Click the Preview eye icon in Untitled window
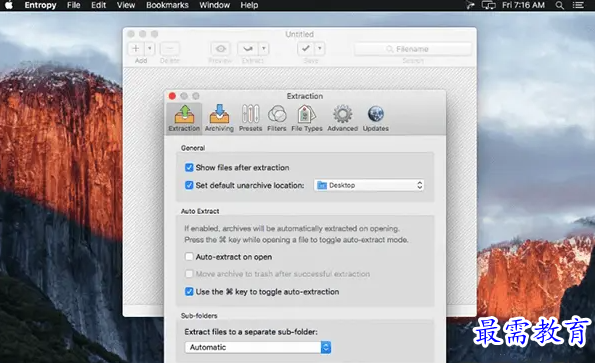 221,49
